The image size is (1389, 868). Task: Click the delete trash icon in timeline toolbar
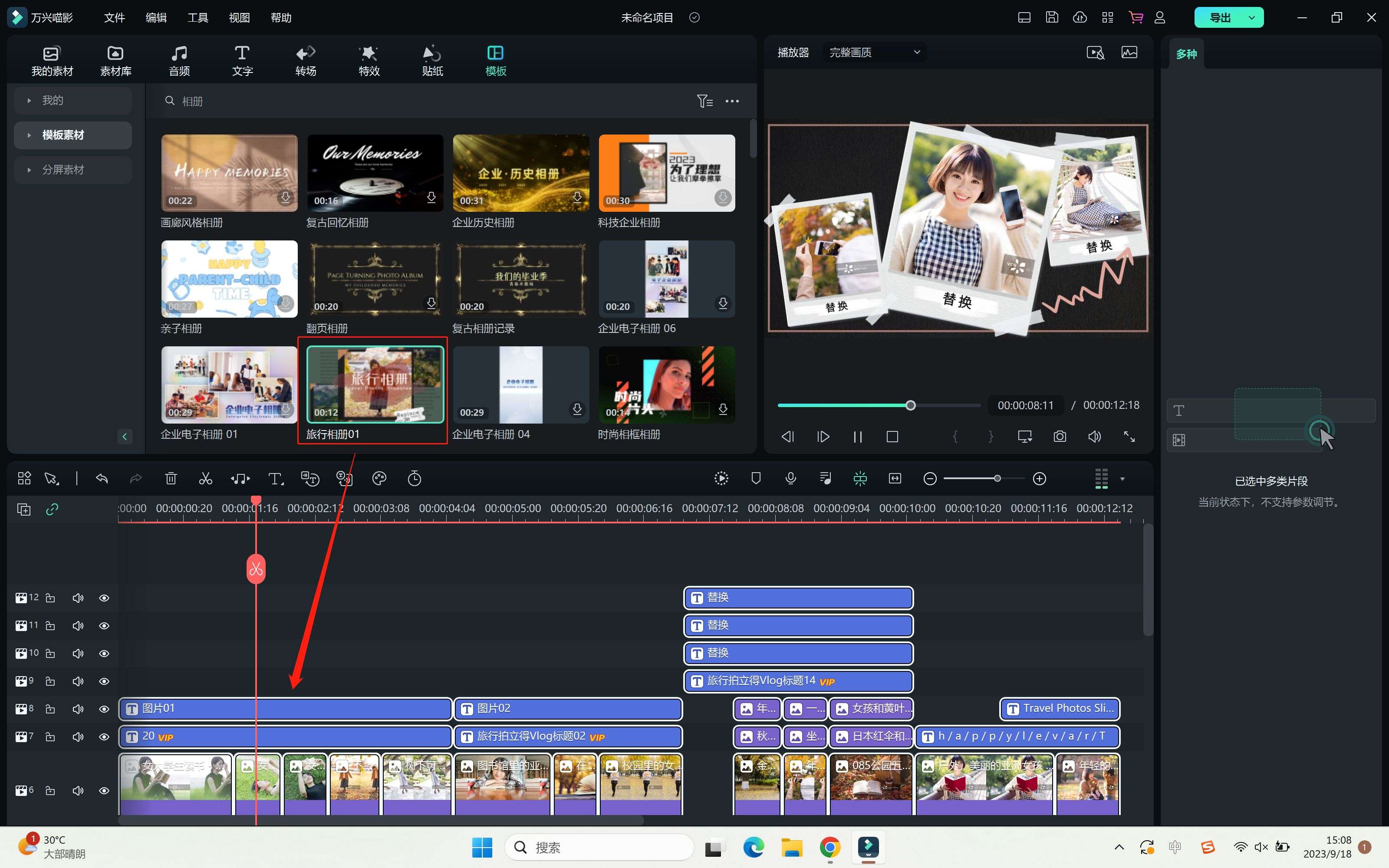click(x=171, y=478)
